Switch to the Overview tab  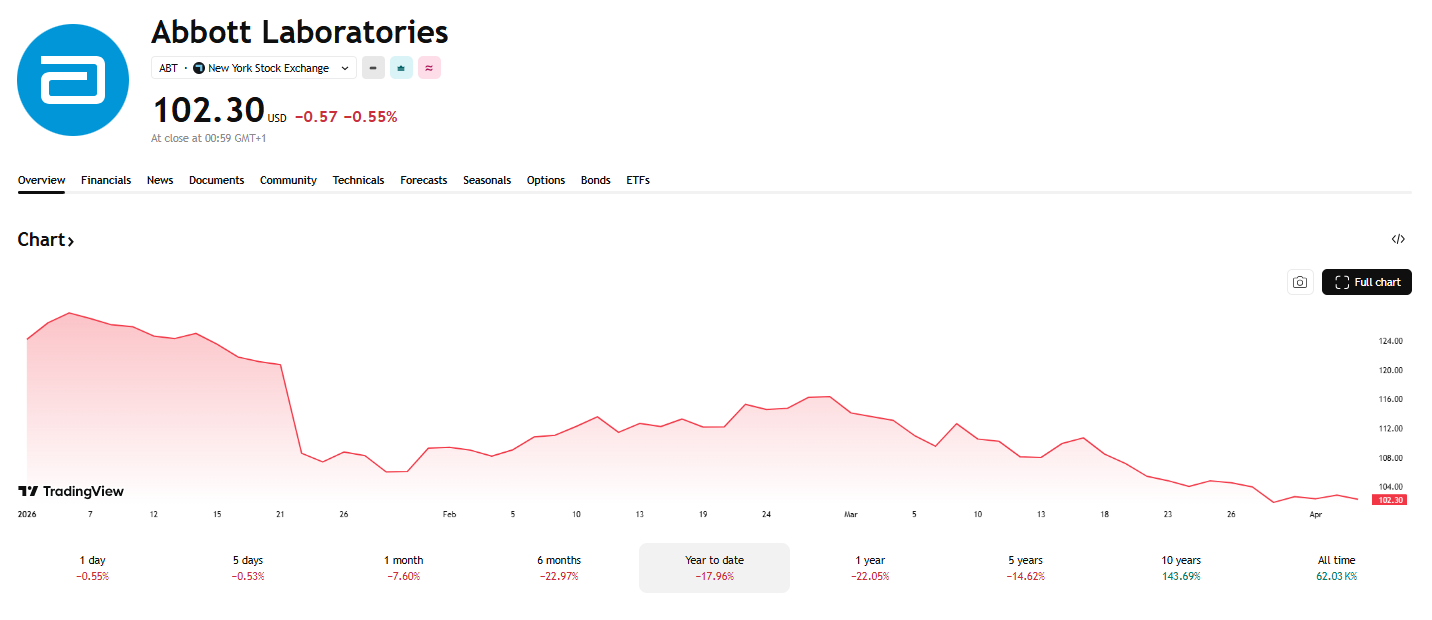(x=41, y=180)
